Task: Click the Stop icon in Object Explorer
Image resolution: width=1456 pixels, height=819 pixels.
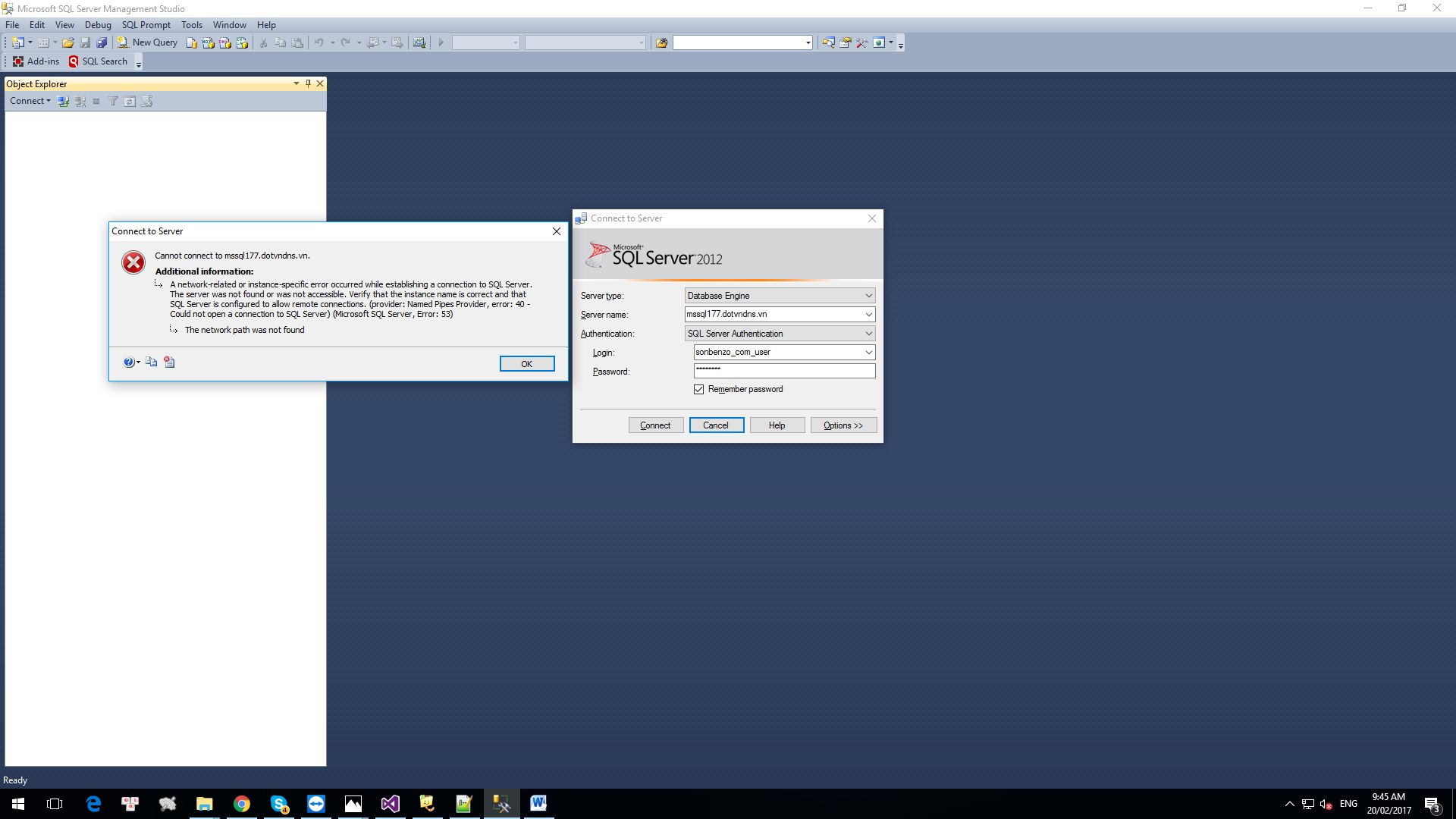Action: (x=96, y=101)
